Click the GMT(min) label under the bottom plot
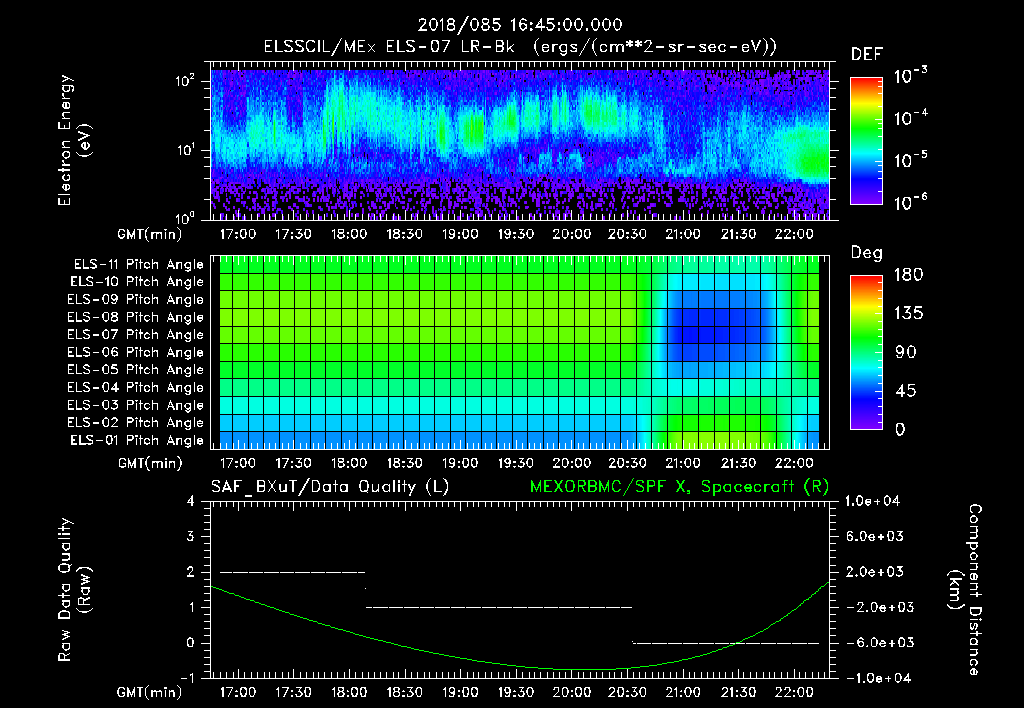1024x708 pixels. (150, 692)
